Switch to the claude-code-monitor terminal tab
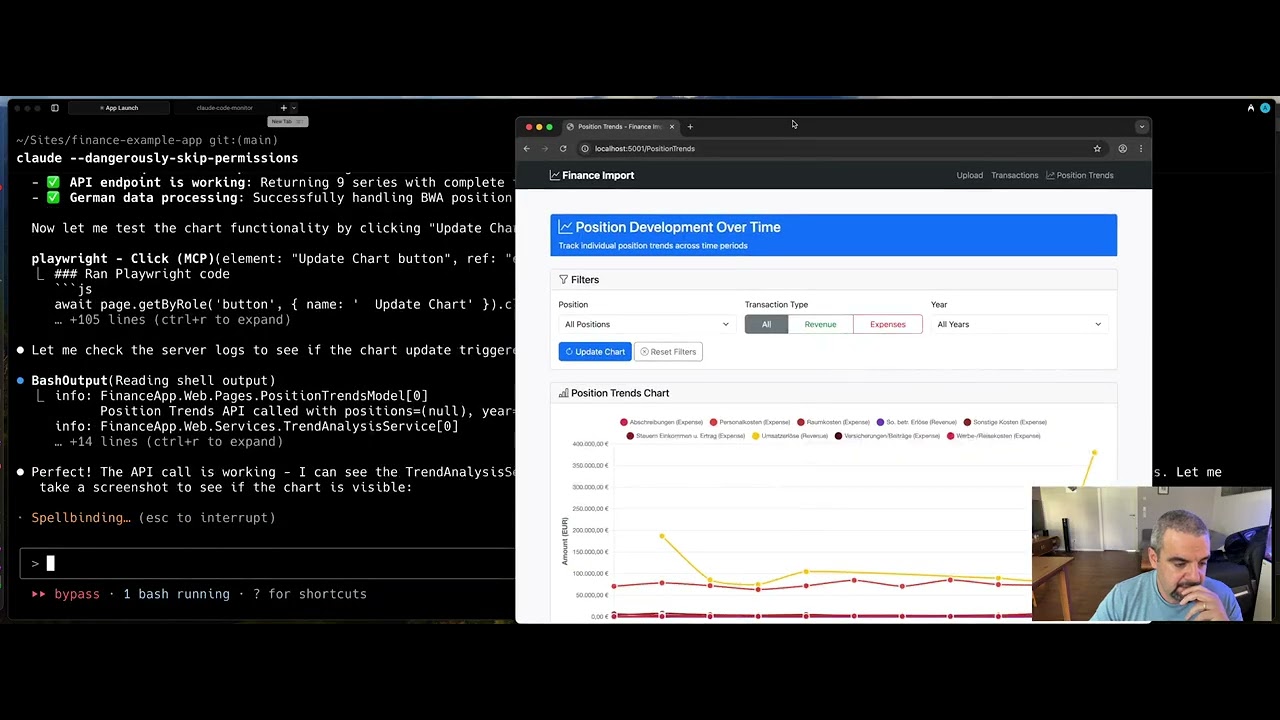Viewport: 1280px width, 720px height. tap(224, 108)
